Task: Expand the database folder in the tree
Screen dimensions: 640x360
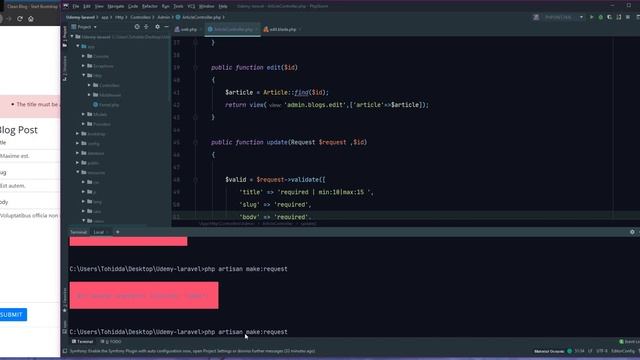Action: click(x=78, y=153)
